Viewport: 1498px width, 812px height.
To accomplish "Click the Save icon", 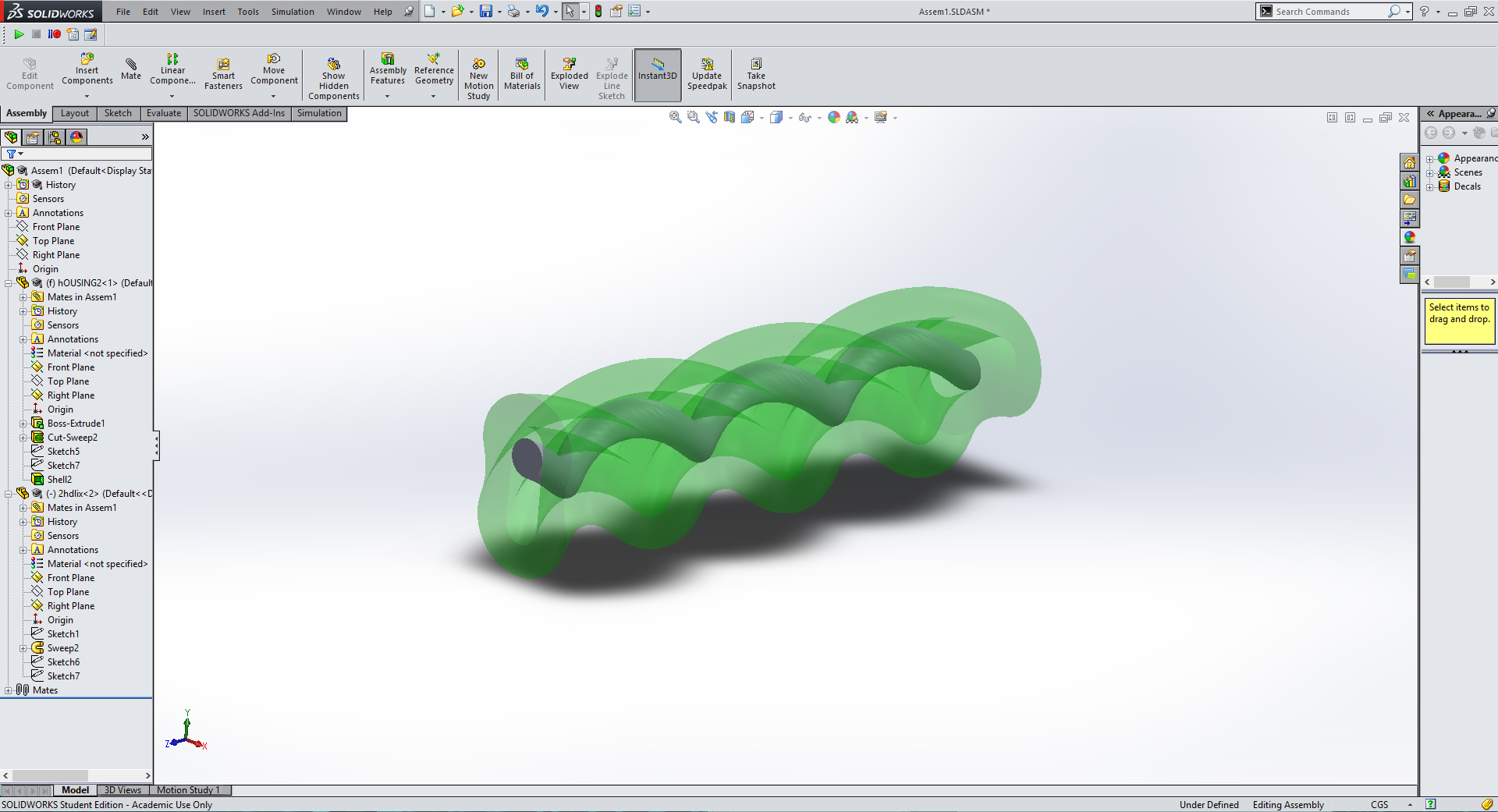I will click(x=486, y=11).
